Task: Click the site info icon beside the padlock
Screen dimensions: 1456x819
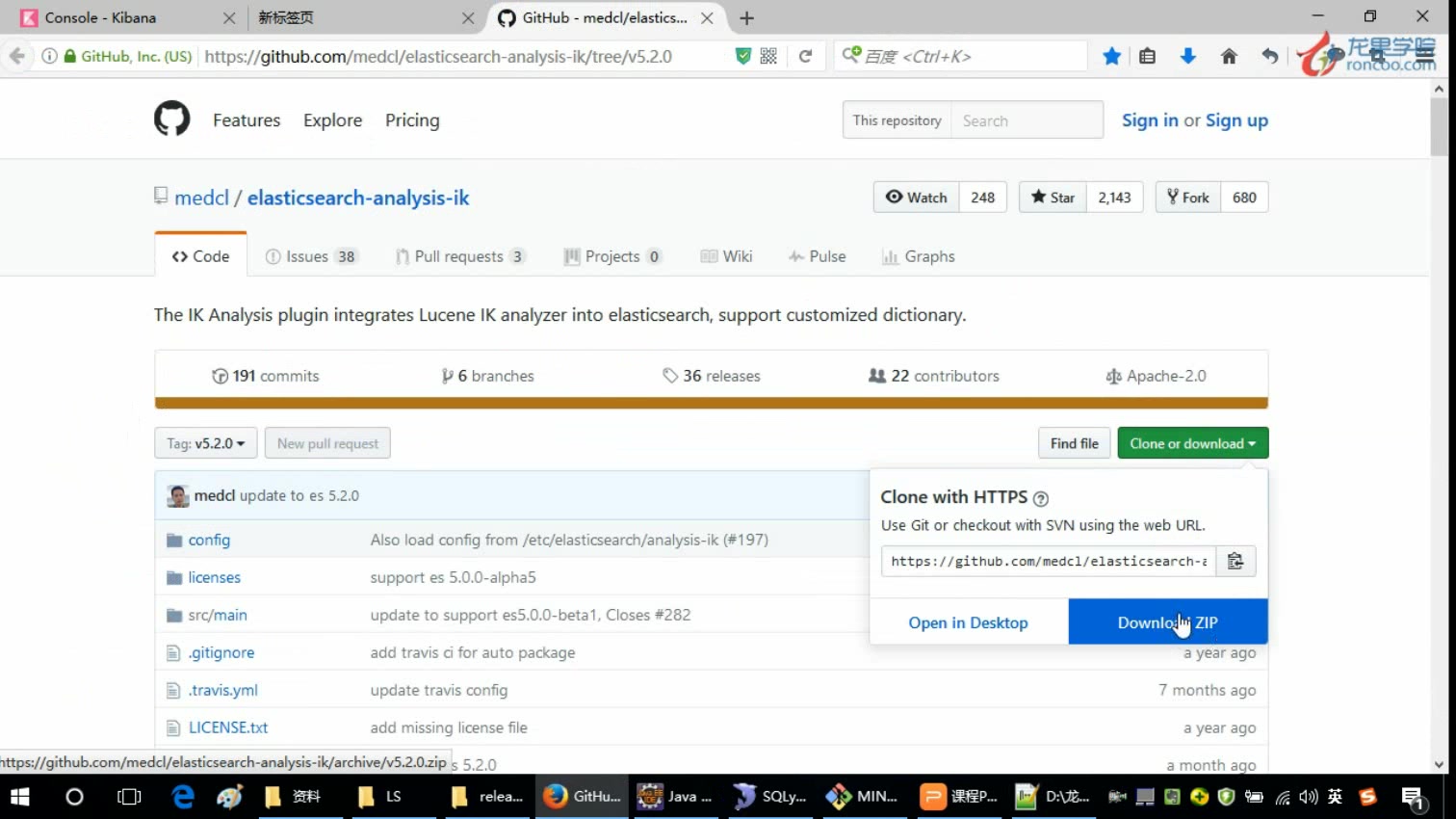Action: click(x=49, y=56)
